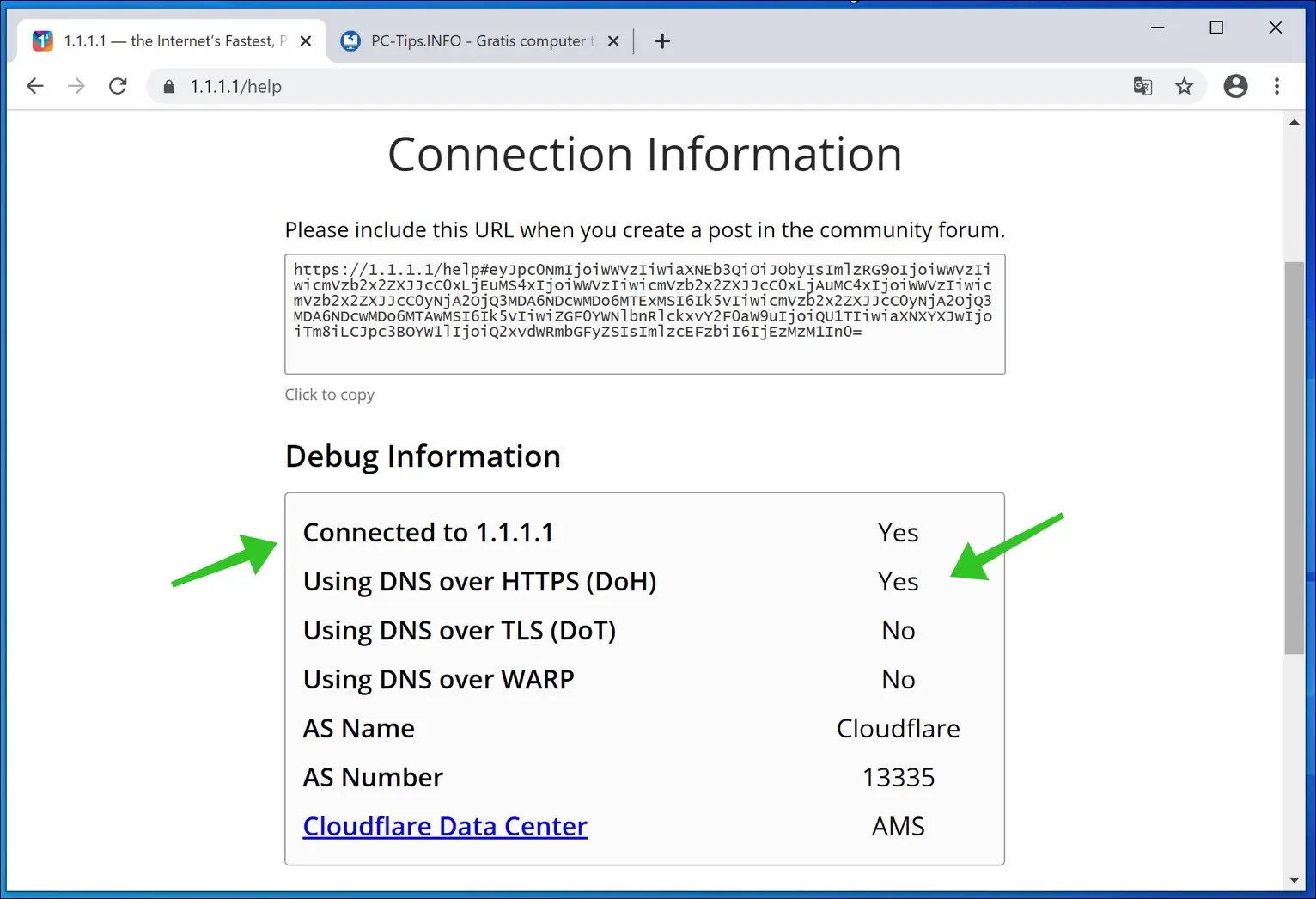Screen dimensions: 1316x899
Task: Click the 'AS Name' label
Action: click(x=359, y=728)
